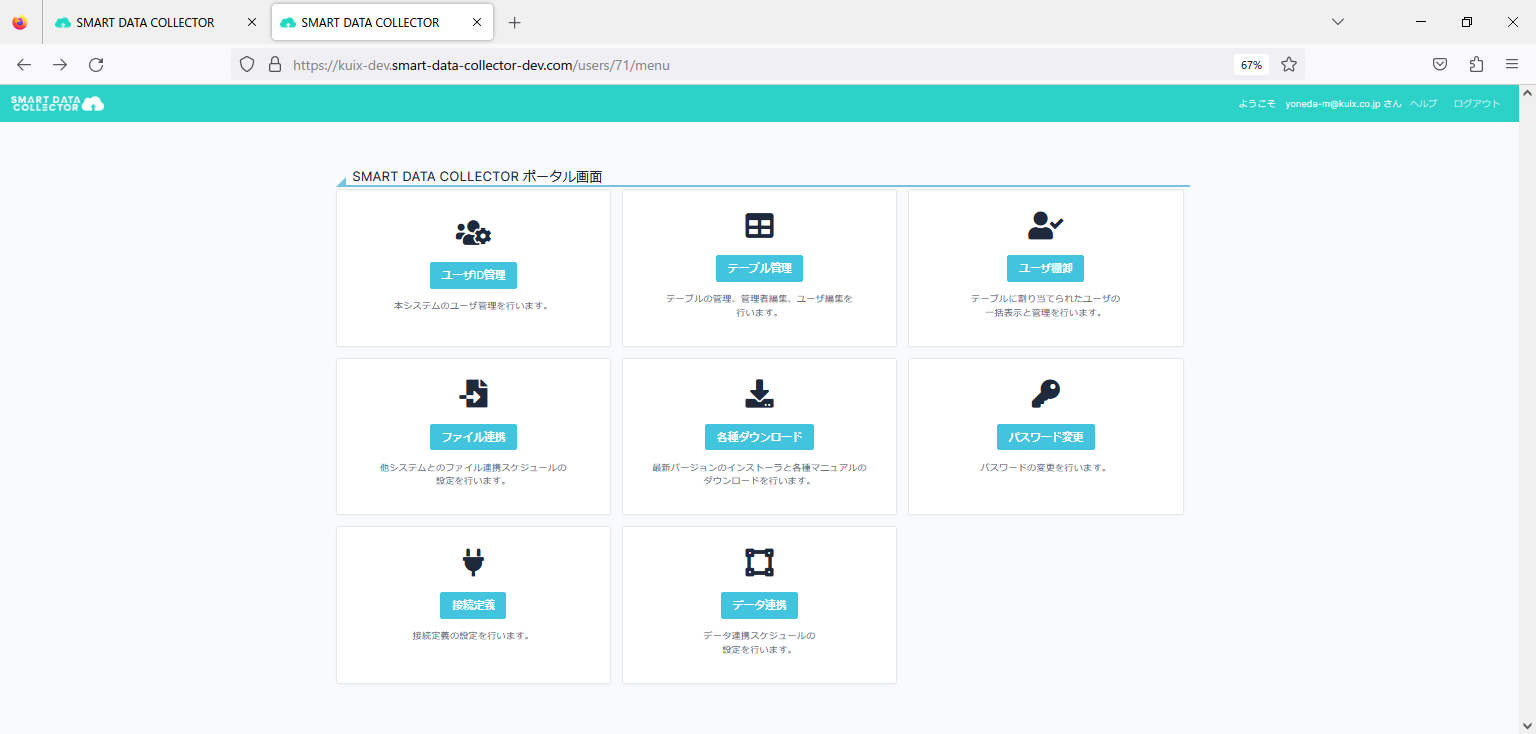Click the page scrollbar down arrow

pyautogui.click(x=1527, y=725)
